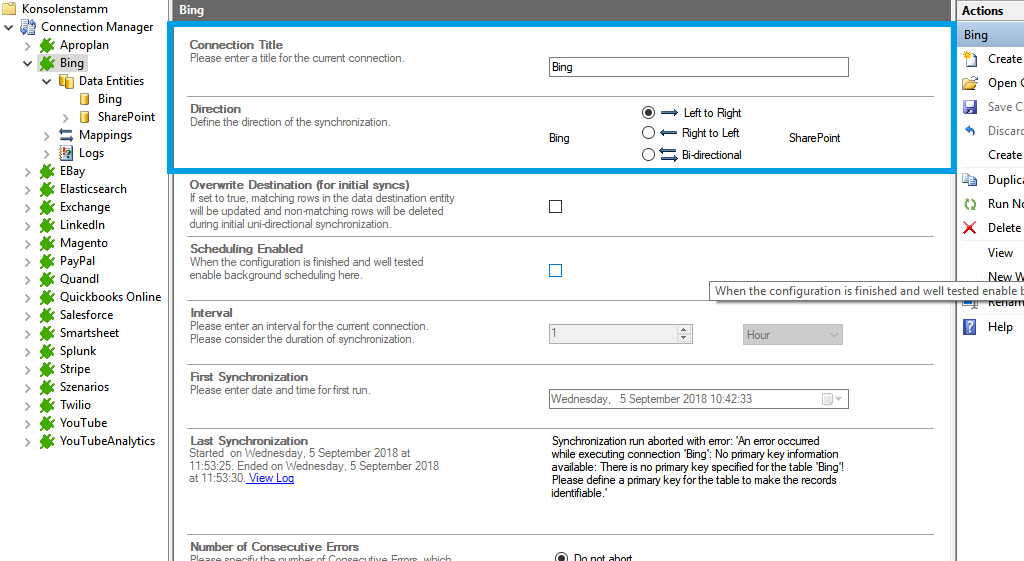The width and height of the screenshot is (1024, 561).
Task: Enable the Scheduling Enabled checkbox
Action: (556, 271)
